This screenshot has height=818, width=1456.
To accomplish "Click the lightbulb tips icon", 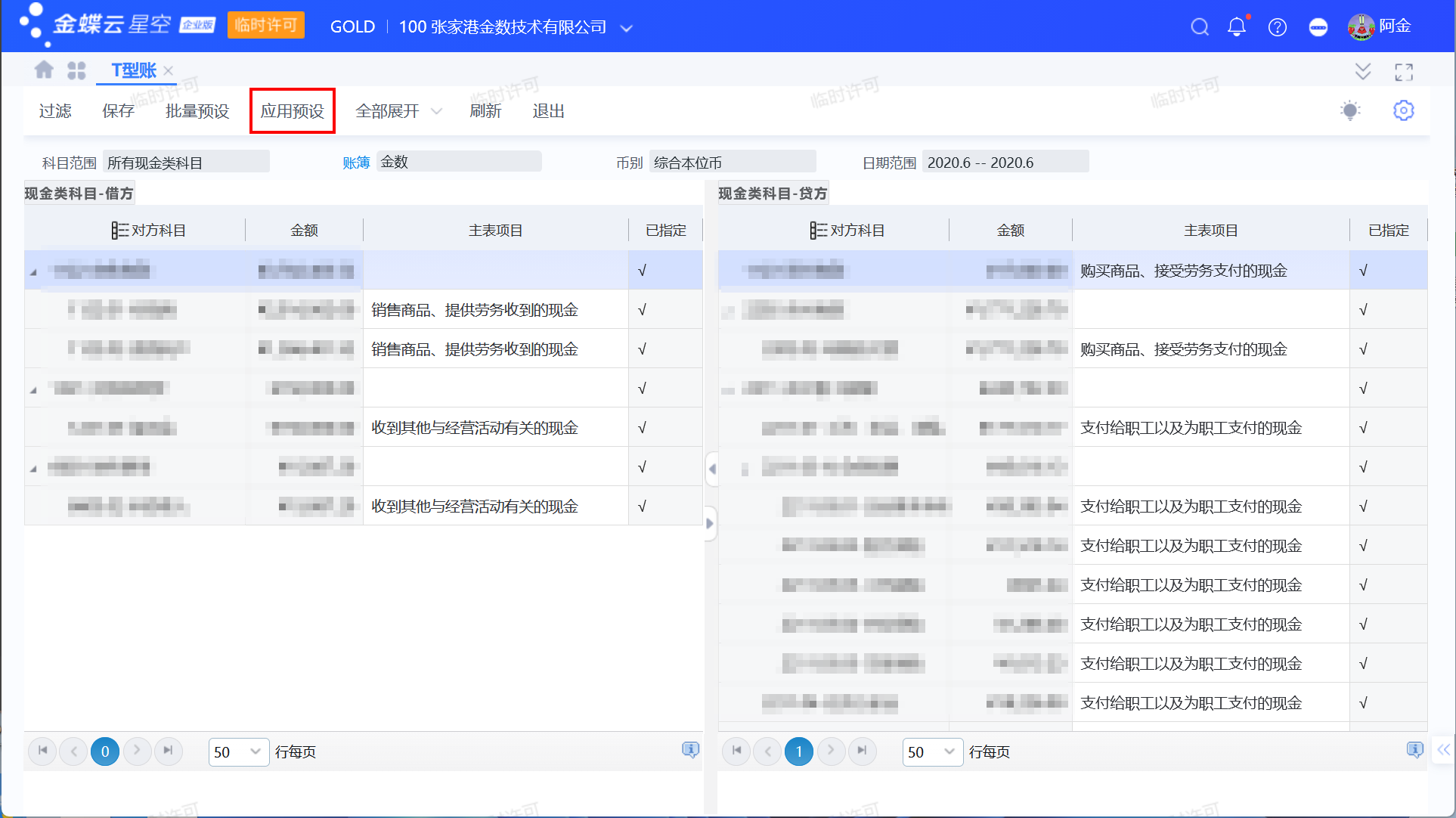I will (1350, 110).
